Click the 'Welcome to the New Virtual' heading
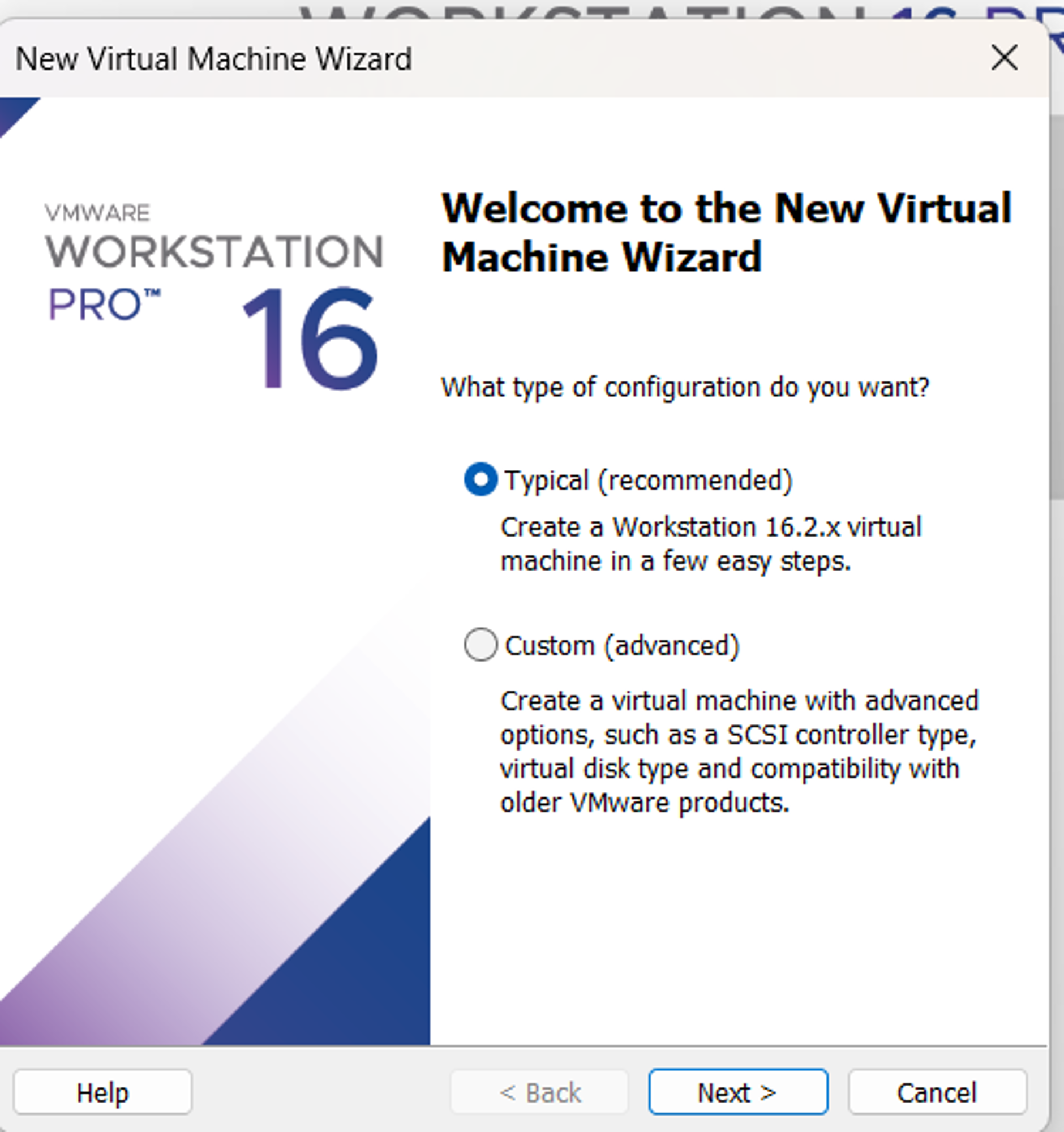Image resolution: width=1064 pixels, height=1132 pixels. (727, 208)
